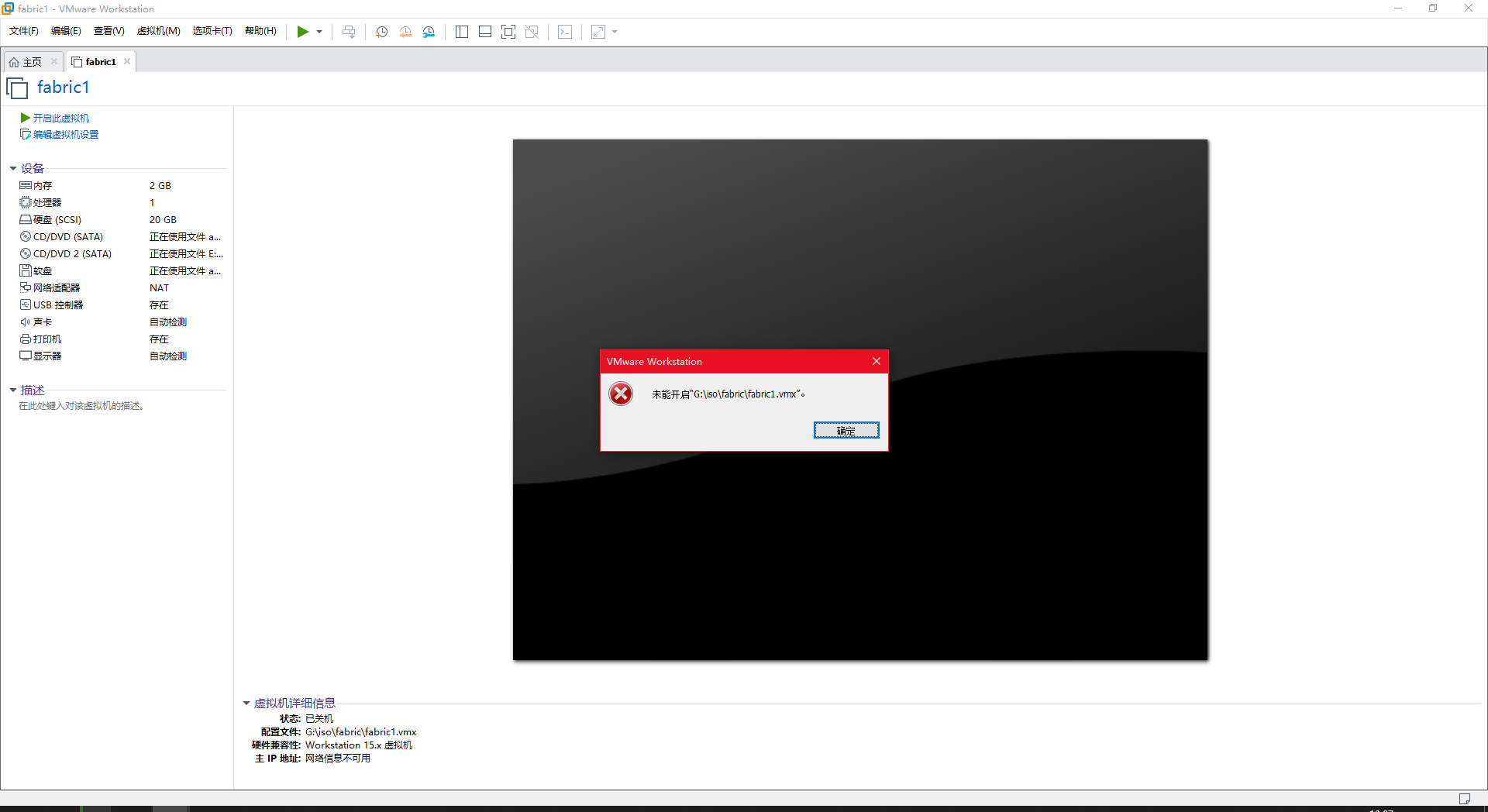Select the 显示器 display row
This screenshot has height=812, width=1488.
coord(122,356)
